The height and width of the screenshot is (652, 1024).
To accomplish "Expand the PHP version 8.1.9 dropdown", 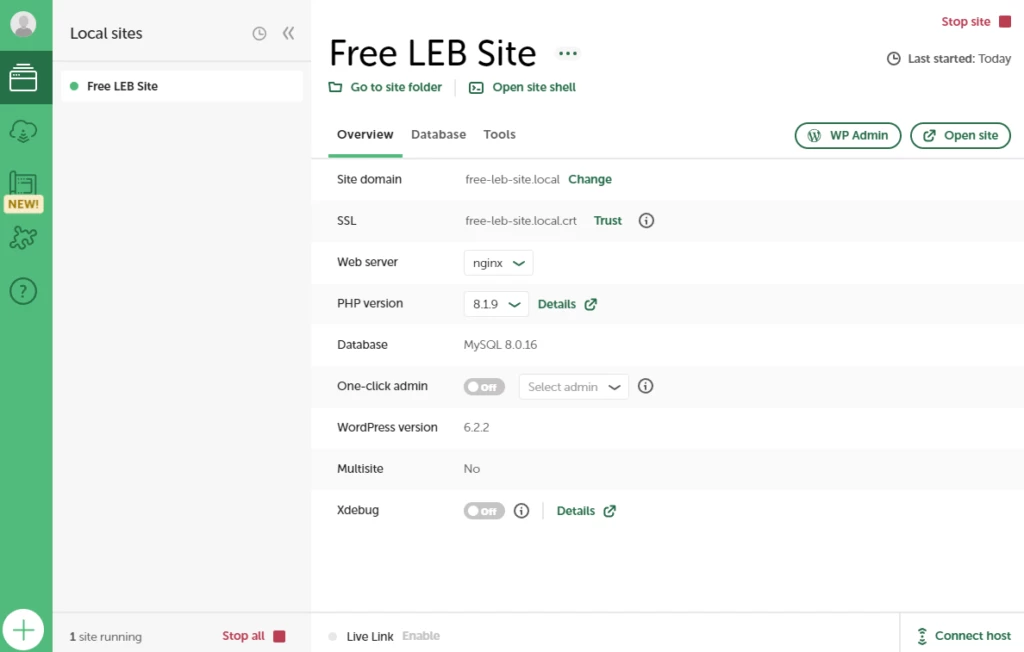I will click(496, 304).
